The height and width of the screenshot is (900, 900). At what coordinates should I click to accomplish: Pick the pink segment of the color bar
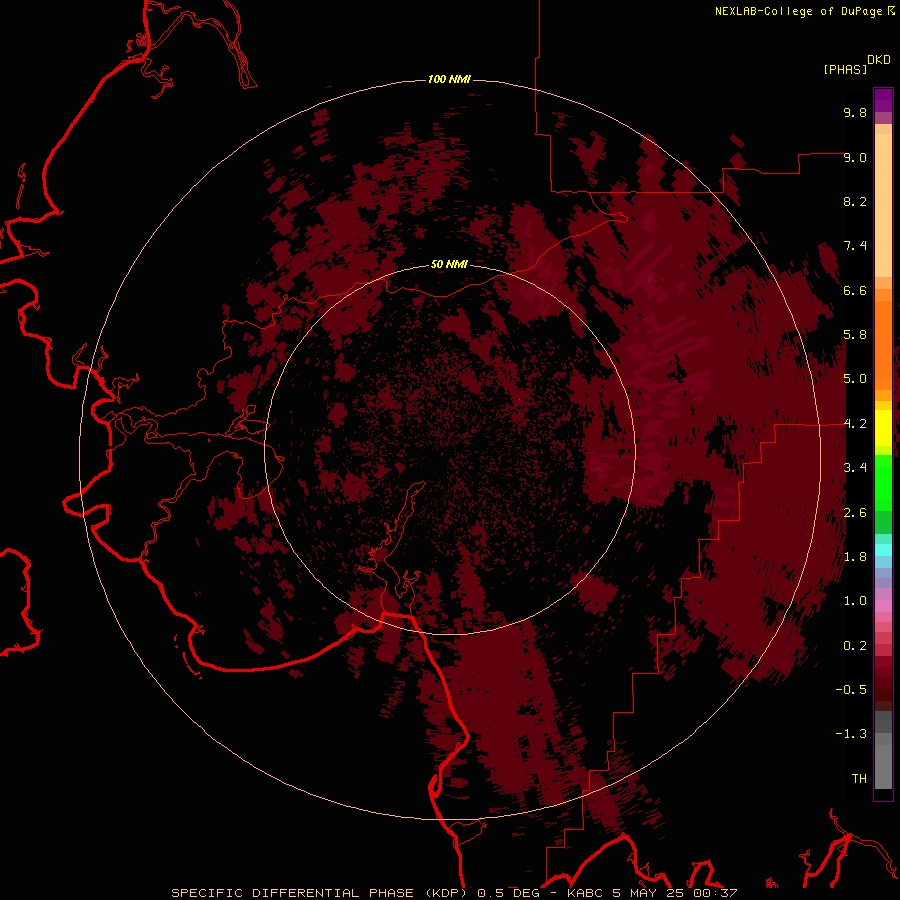click(883, 606)
